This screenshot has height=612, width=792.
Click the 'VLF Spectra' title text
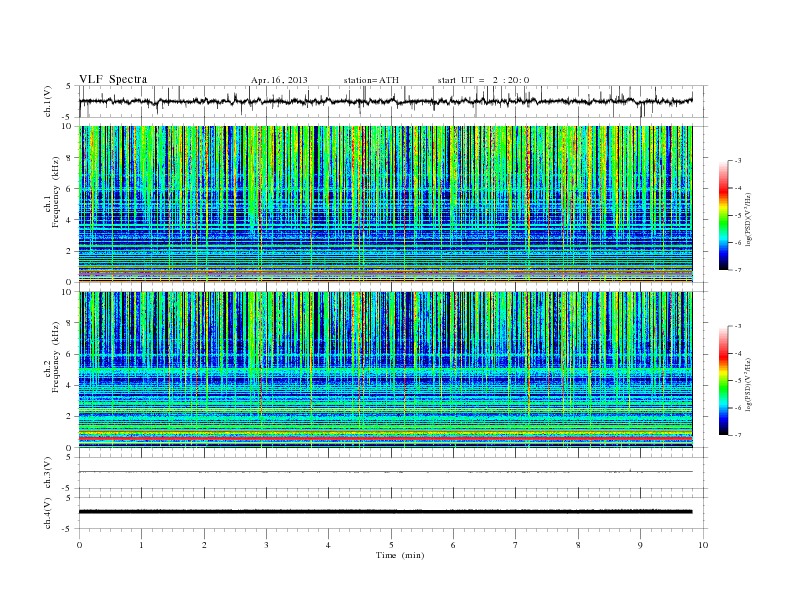(x=113, y=79)
